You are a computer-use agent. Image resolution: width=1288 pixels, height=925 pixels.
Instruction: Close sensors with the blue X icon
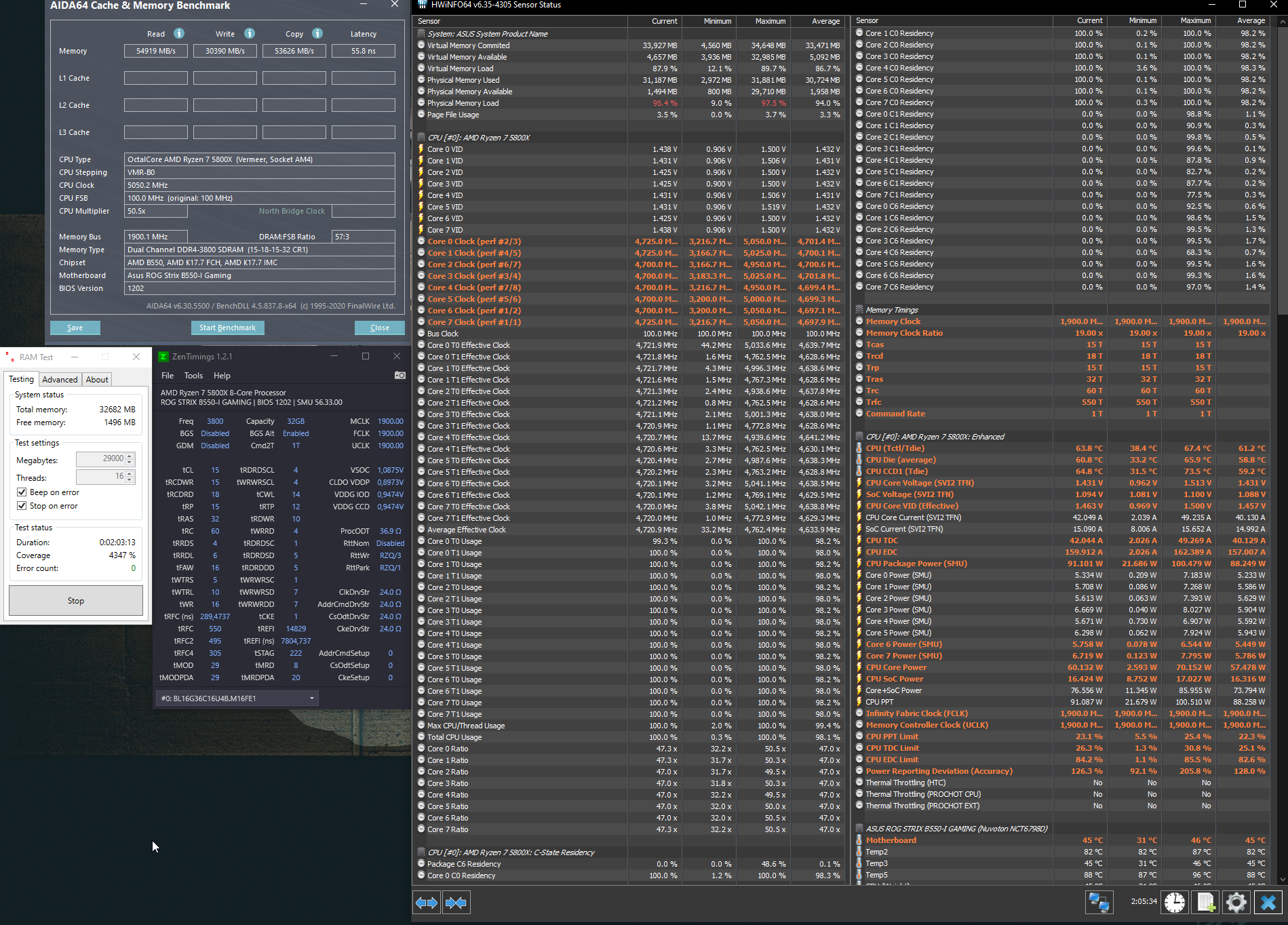click(1268, 902)
